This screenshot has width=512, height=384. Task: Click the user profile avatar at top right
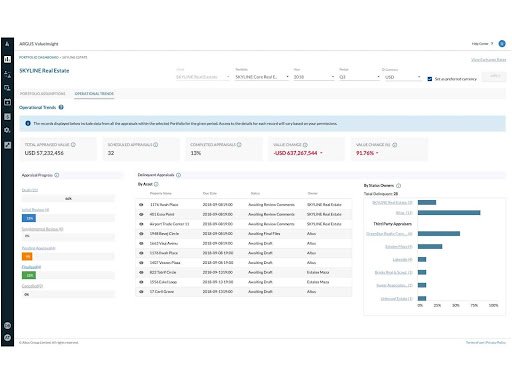pos(502,44)
